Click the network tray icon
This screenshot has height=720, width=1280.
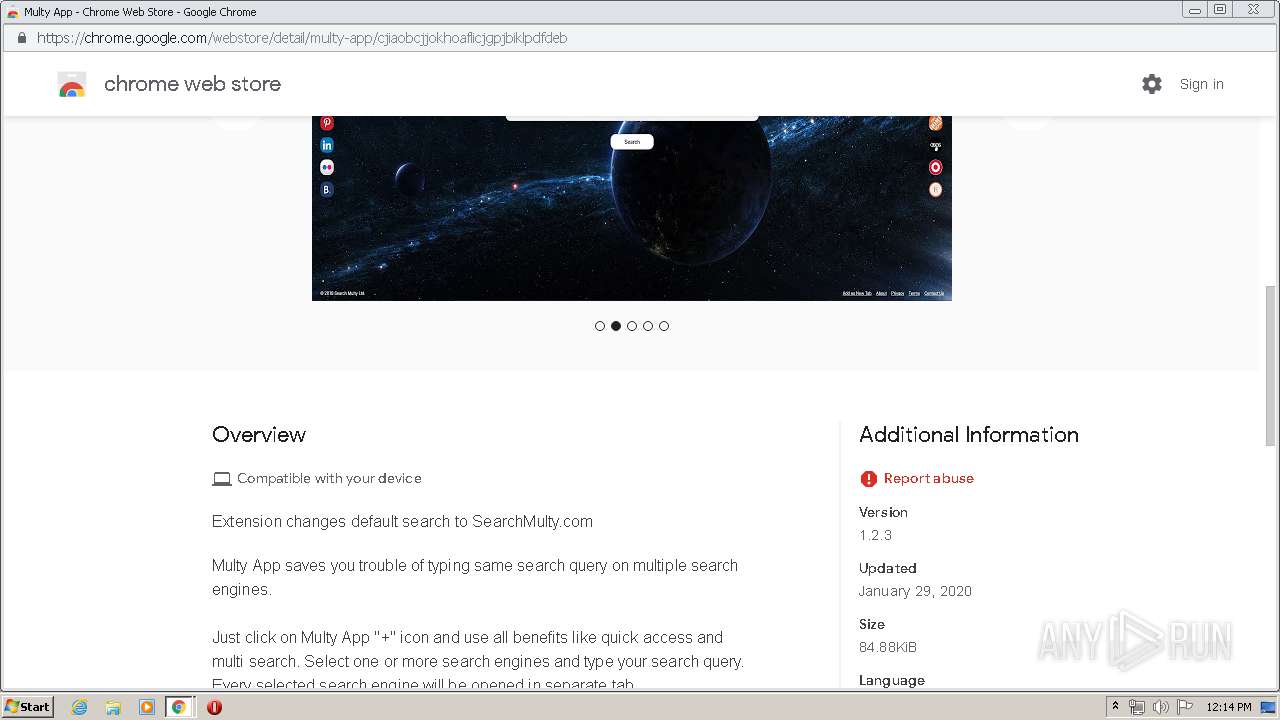tap(1137, 707)
